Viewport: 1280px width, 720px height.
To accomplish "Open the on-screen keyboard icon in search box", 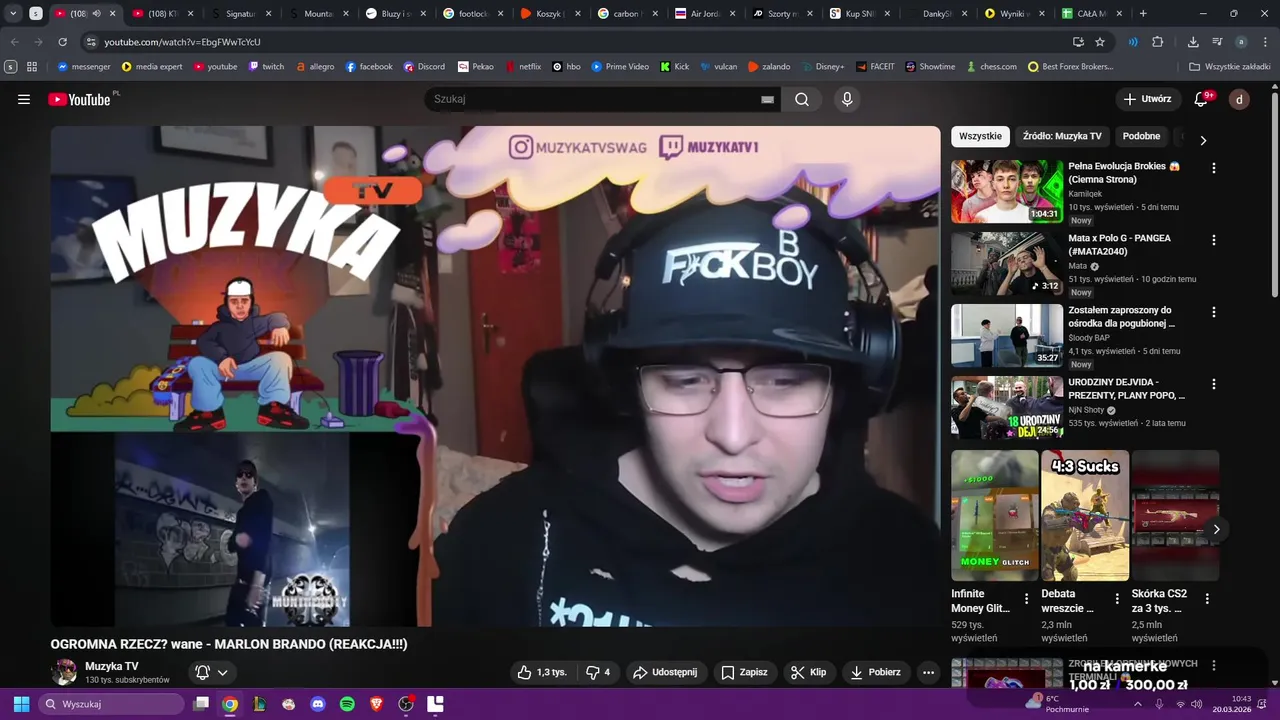I will [767, 99].
